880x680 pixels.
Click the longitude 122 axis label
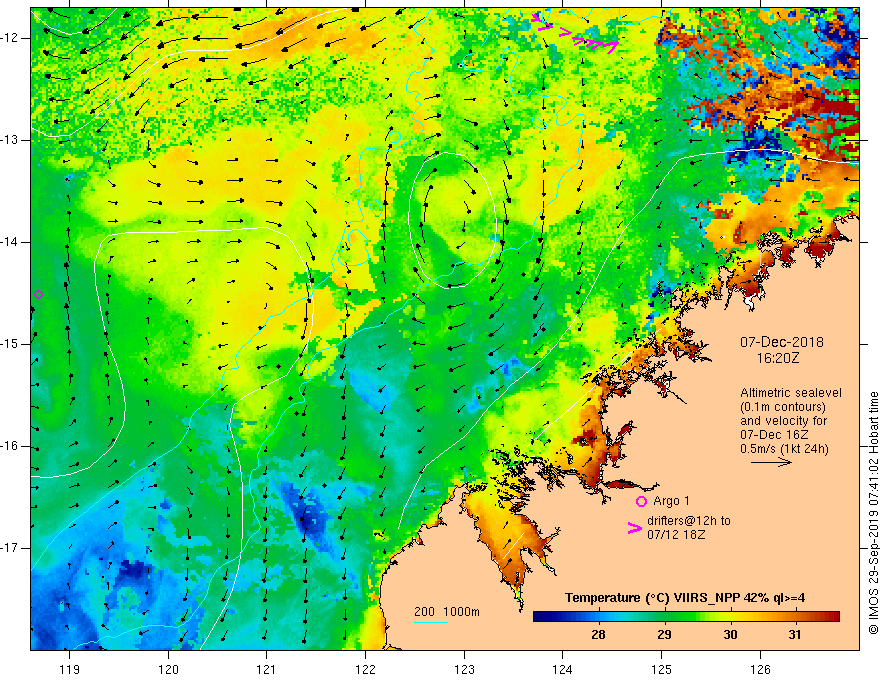[365, 669]
